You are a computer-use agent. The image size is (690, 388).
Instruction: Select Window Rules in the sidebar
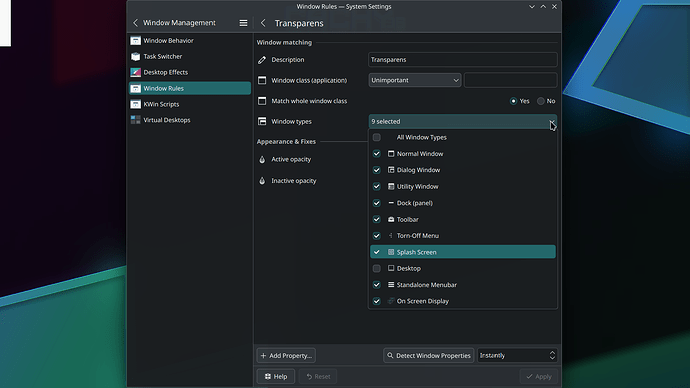click(190, 88)
